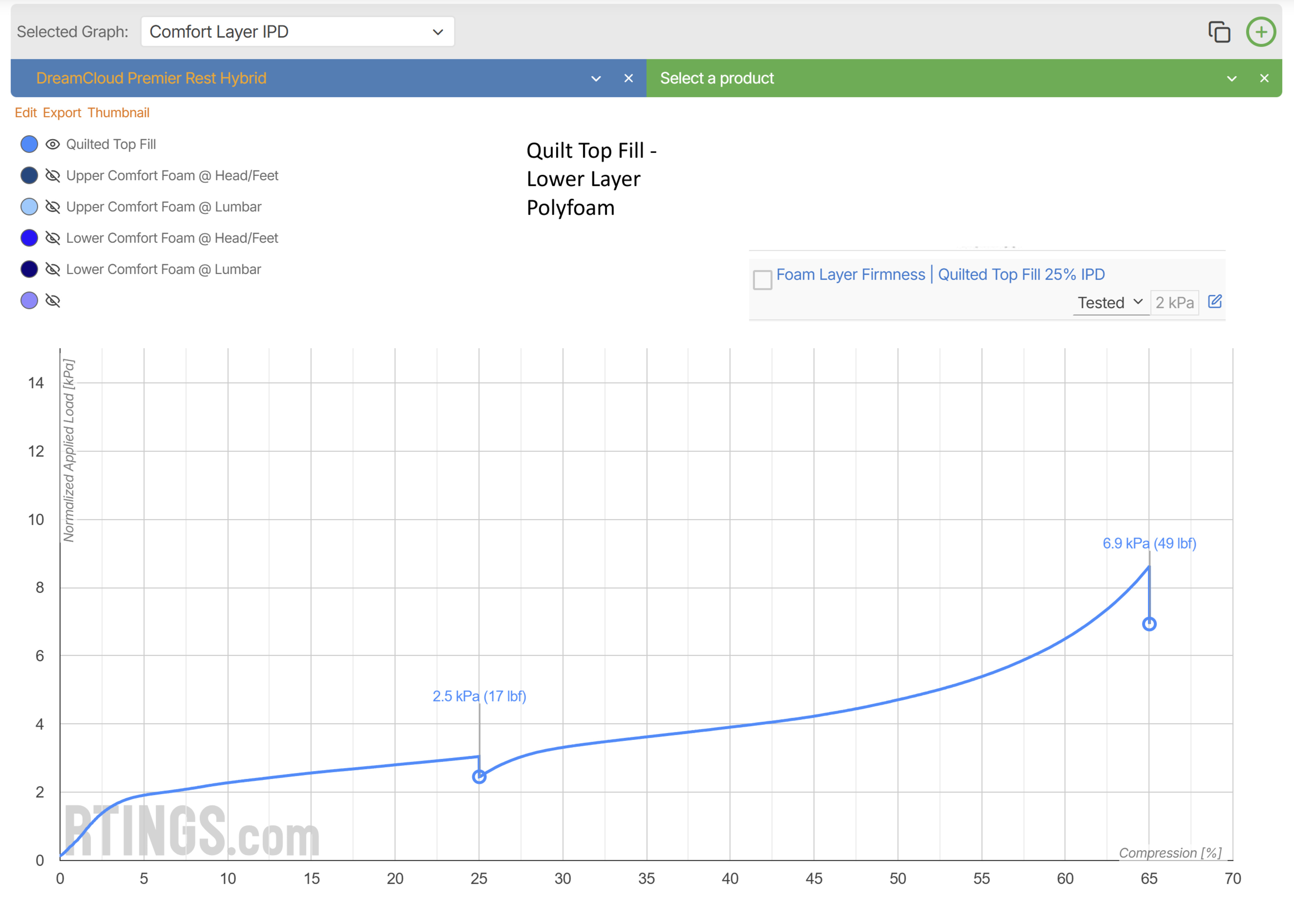Screen dimensions: 1294x924
Task: Show Upper Comfort Foam @ Lumbar series
Action: pyautogui.click(x=53, y=207)
